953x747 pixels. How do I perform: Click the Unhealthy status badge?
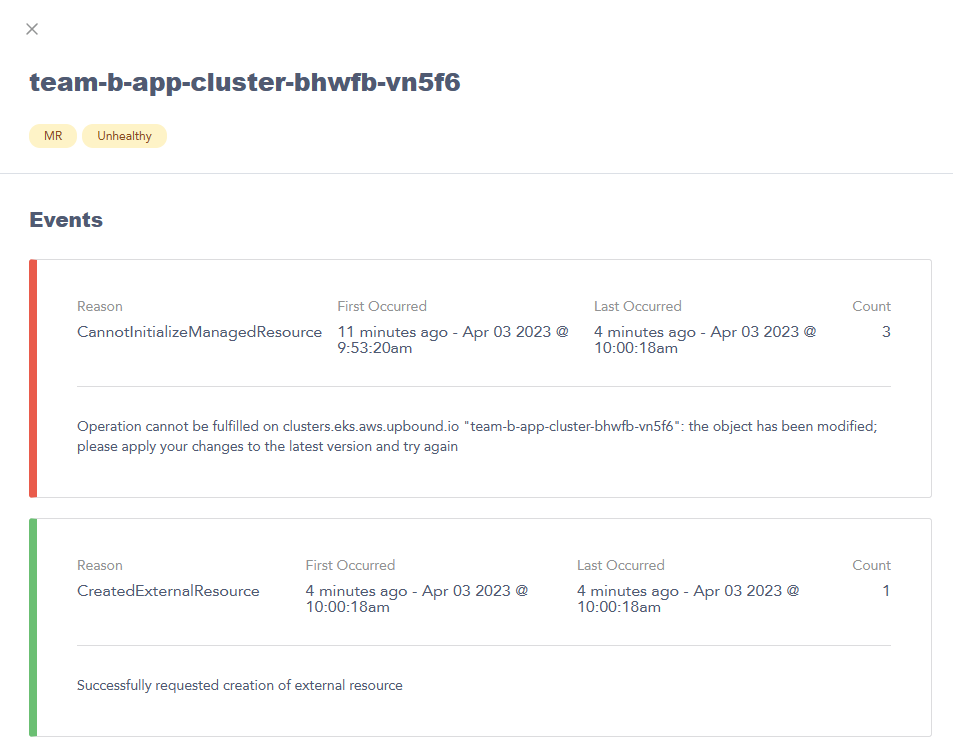click(x=124, y=135)
